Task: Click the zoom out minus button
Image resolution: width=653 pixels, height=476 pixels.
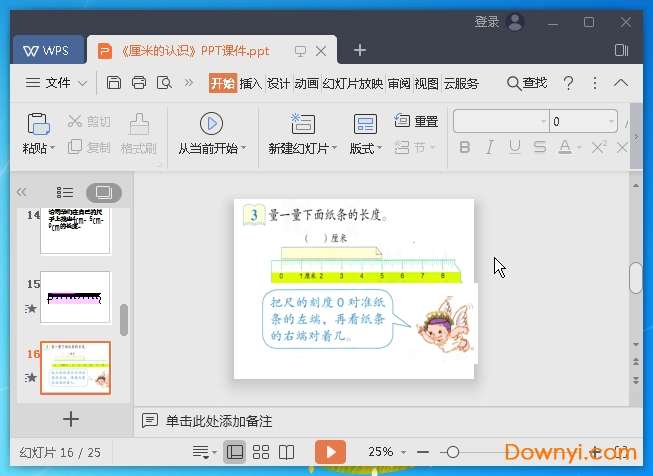Action: click(423, 452)
